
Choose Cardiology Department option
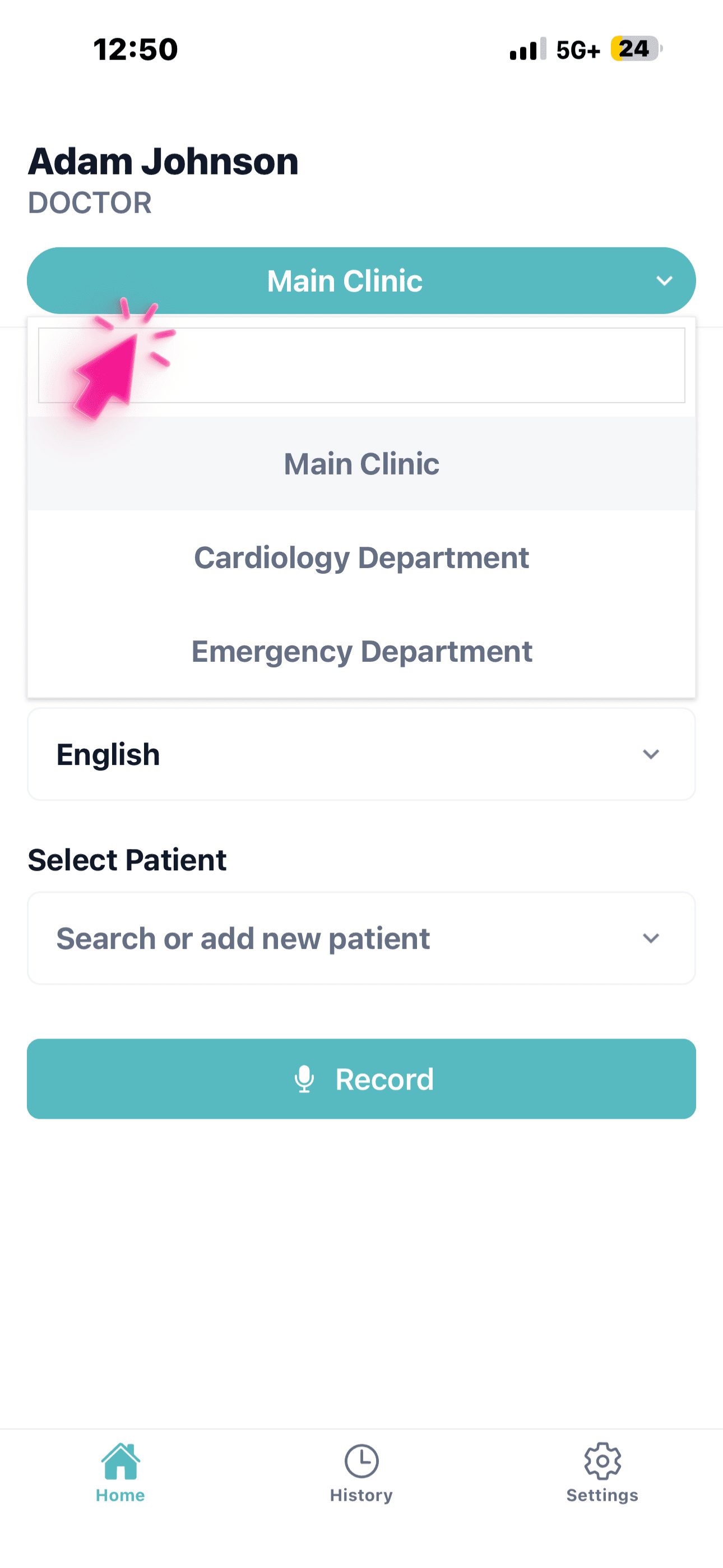pyautogui.click(x=361, y=557)
